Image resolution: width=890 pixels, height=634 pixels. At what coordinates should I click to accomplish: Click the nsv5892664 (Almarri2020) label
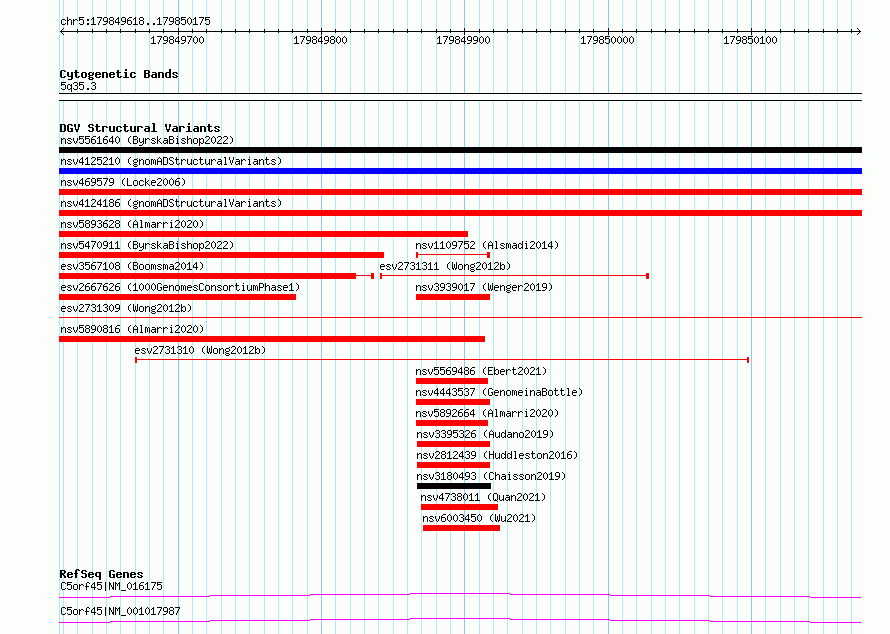[x=487, y=413]
